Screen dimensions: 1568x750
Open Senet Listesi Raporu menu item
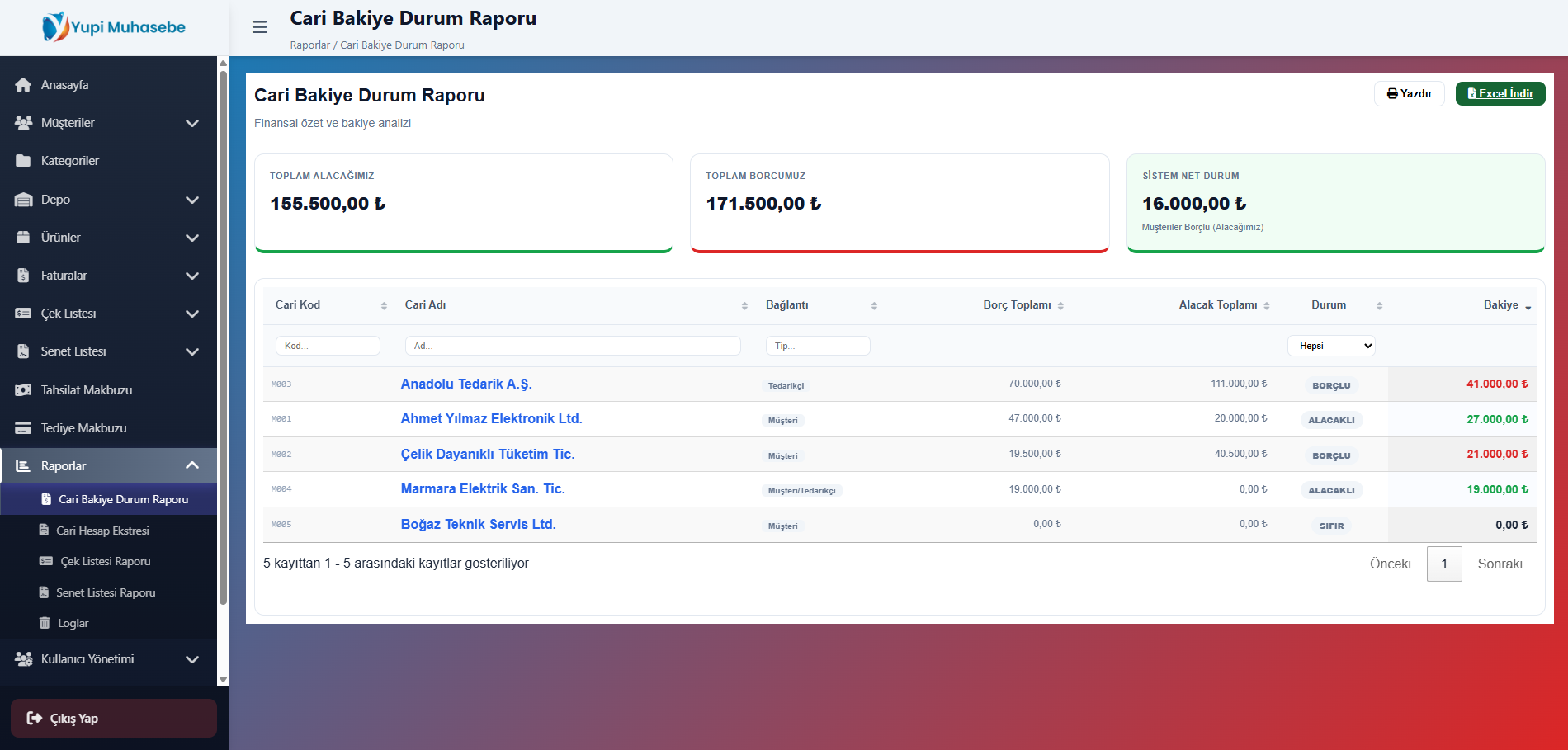point(106,592)
